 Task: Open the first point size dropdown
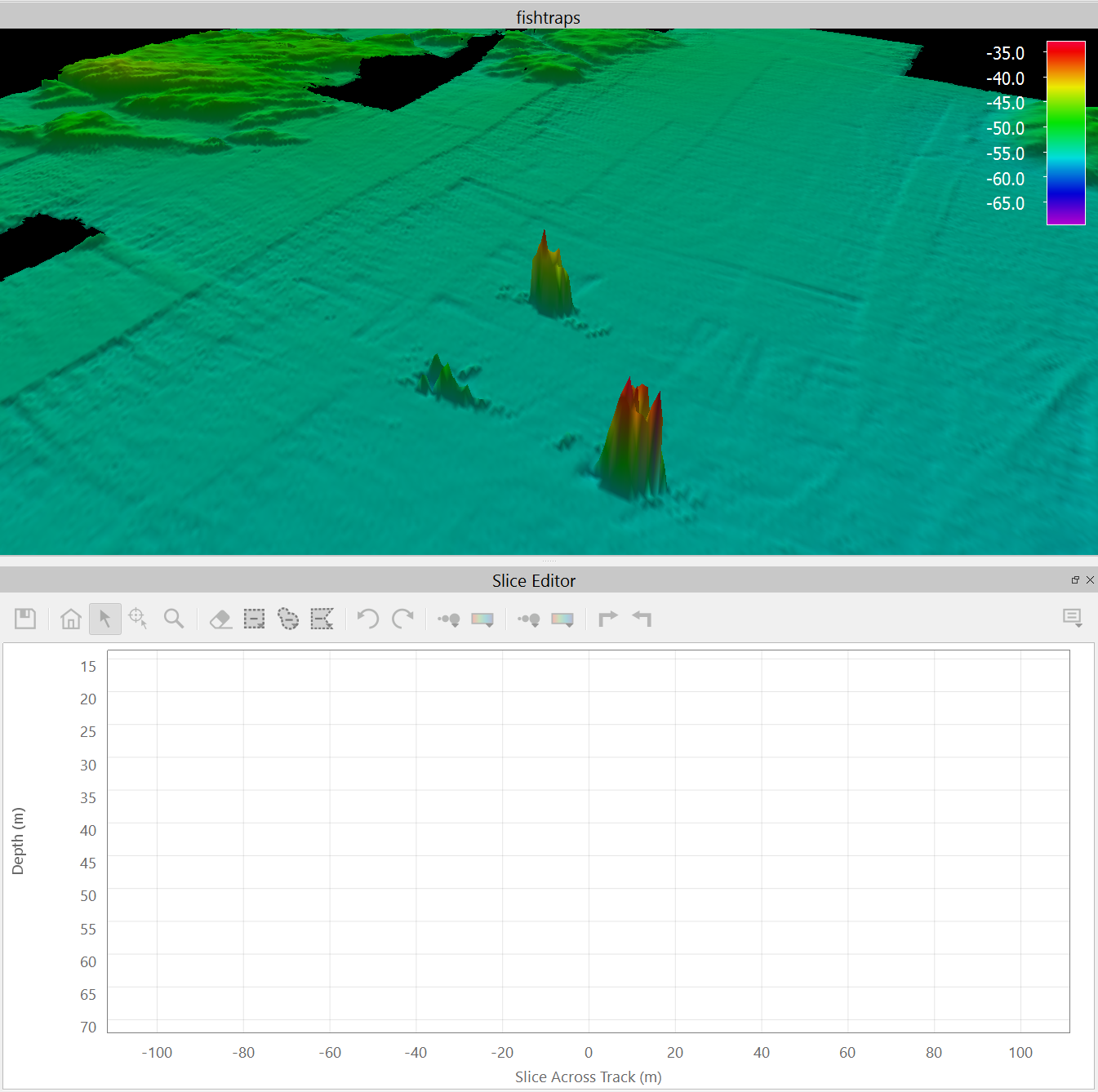coord(449,619)
